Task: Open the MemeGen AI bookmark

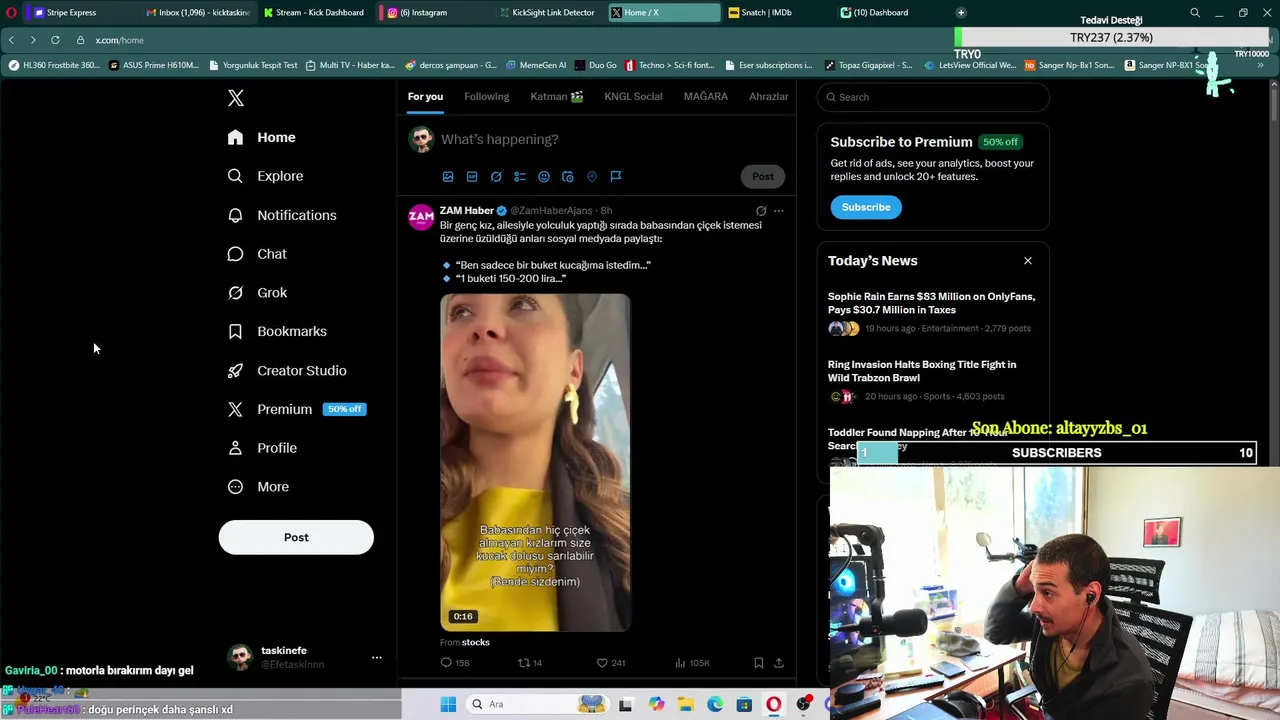Action: point(536,65)
